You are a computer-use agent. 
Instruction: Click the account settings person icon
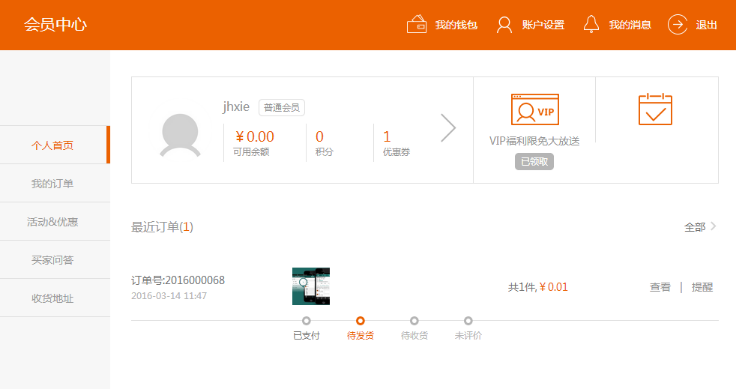pyautogui.click(x=504, y=24)
